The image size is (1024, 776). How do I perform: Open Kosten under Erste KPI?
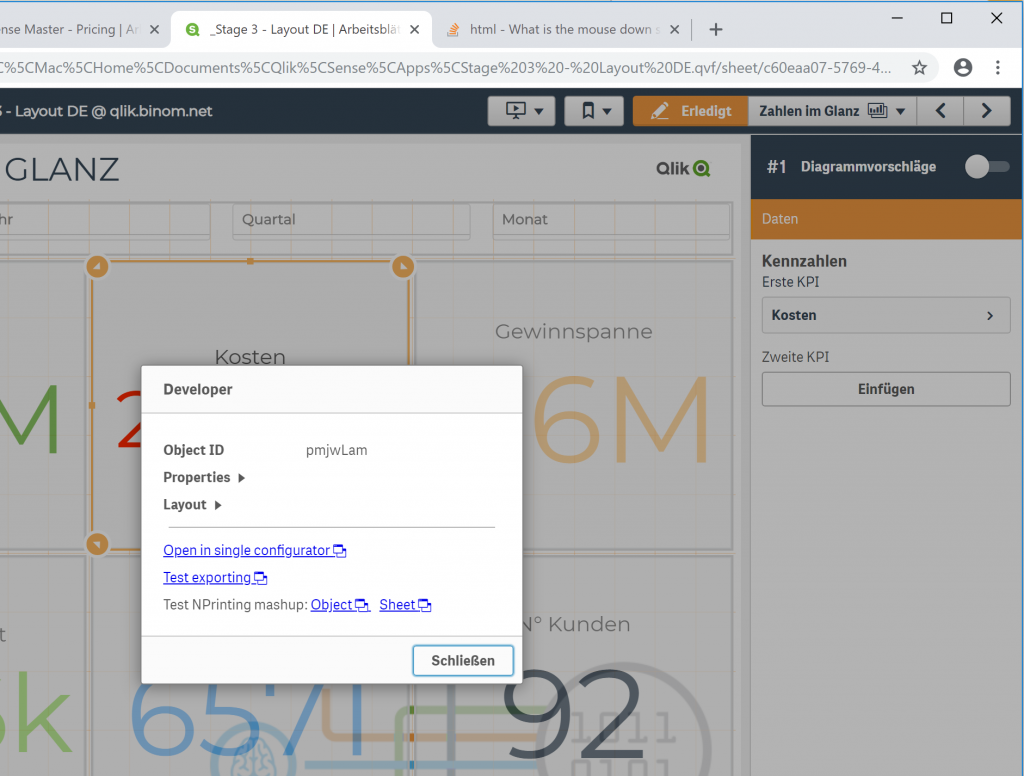click(x=885, y=315)
